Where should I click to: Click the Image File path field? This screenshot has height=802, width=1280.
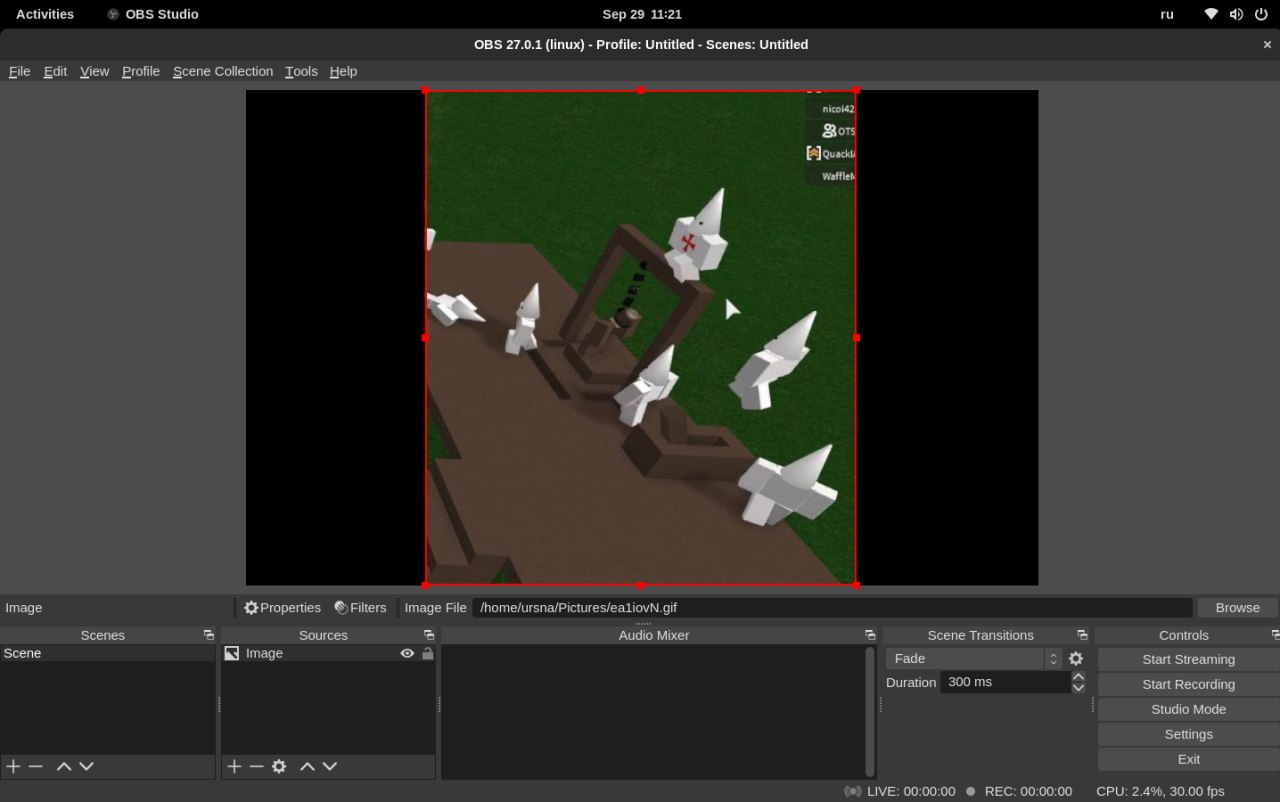pos(832,607)
